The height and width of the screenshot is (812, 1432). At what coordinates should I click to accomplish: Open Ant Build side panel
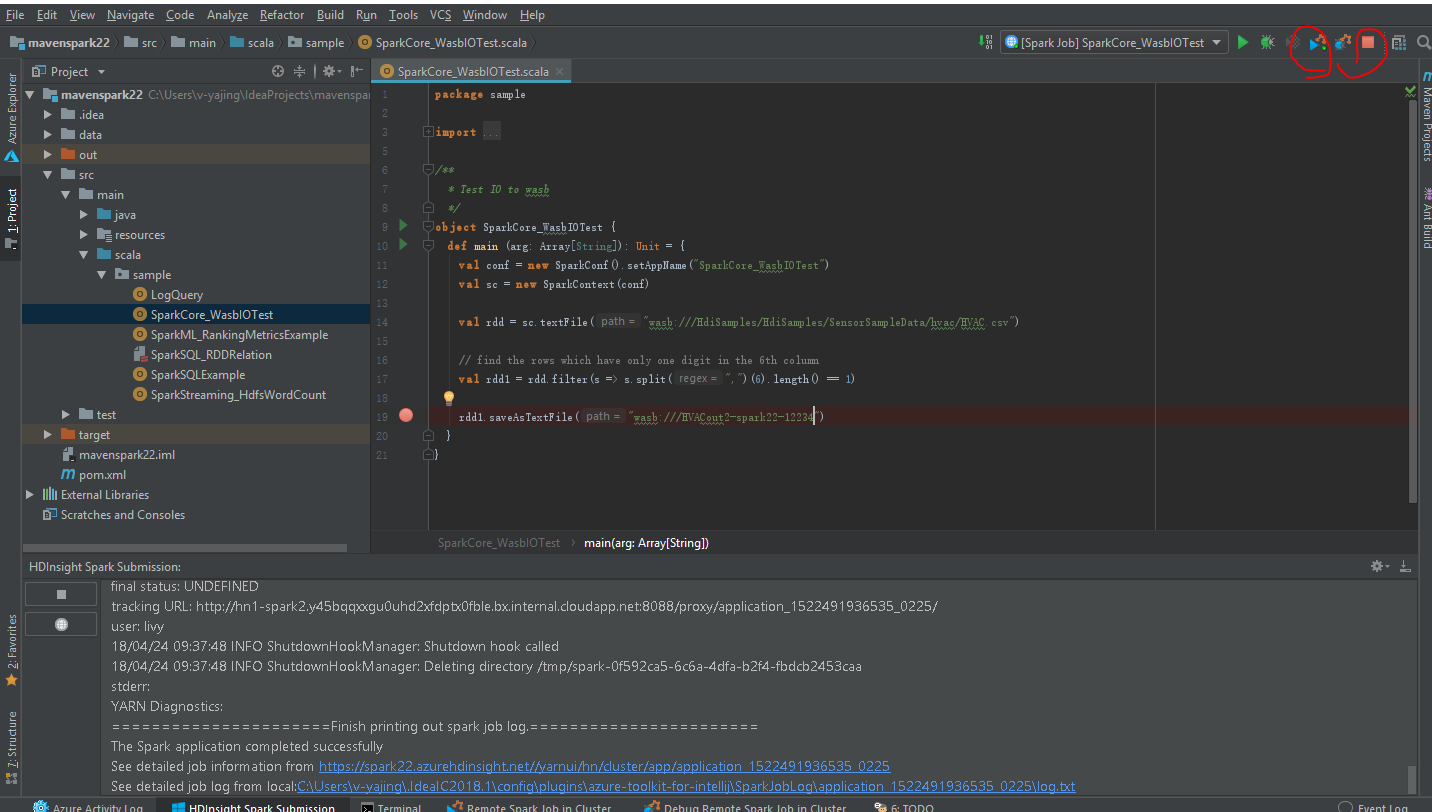[x=1426, y=217]
